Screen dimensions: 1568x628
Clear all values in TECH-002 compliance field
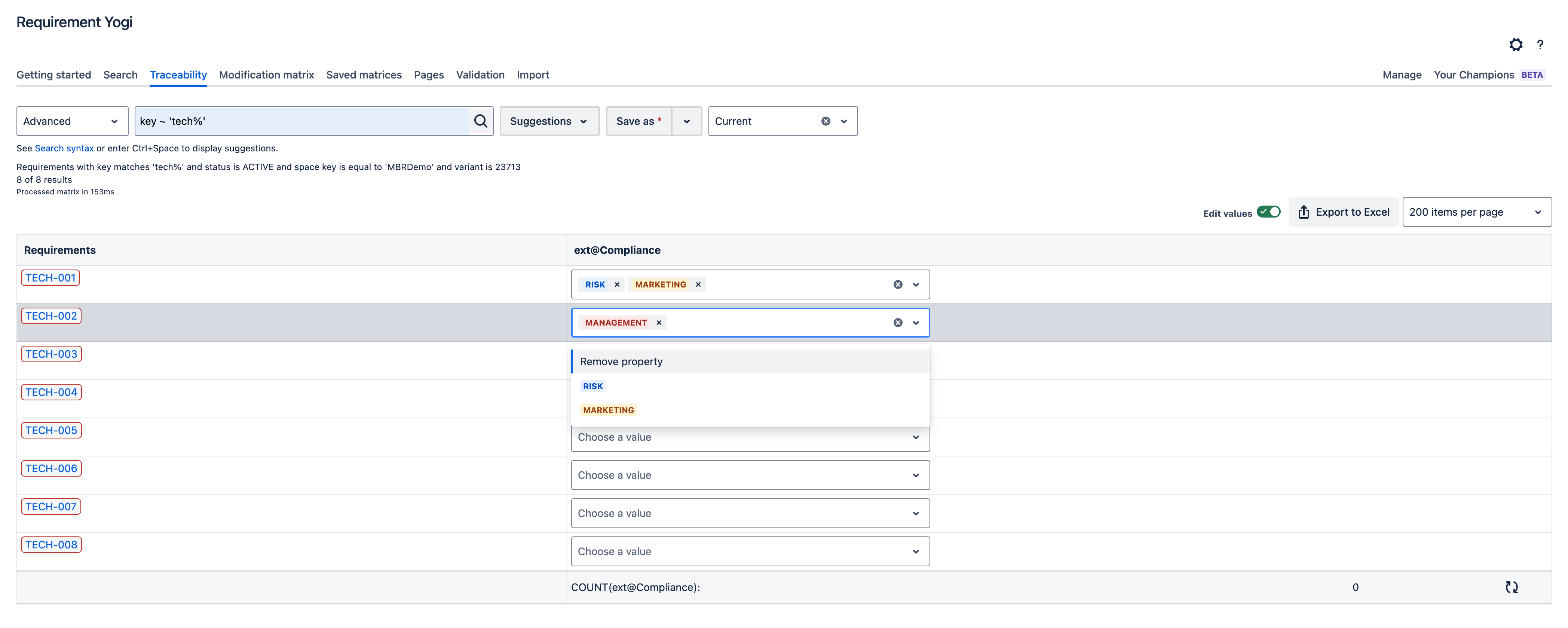897,323
